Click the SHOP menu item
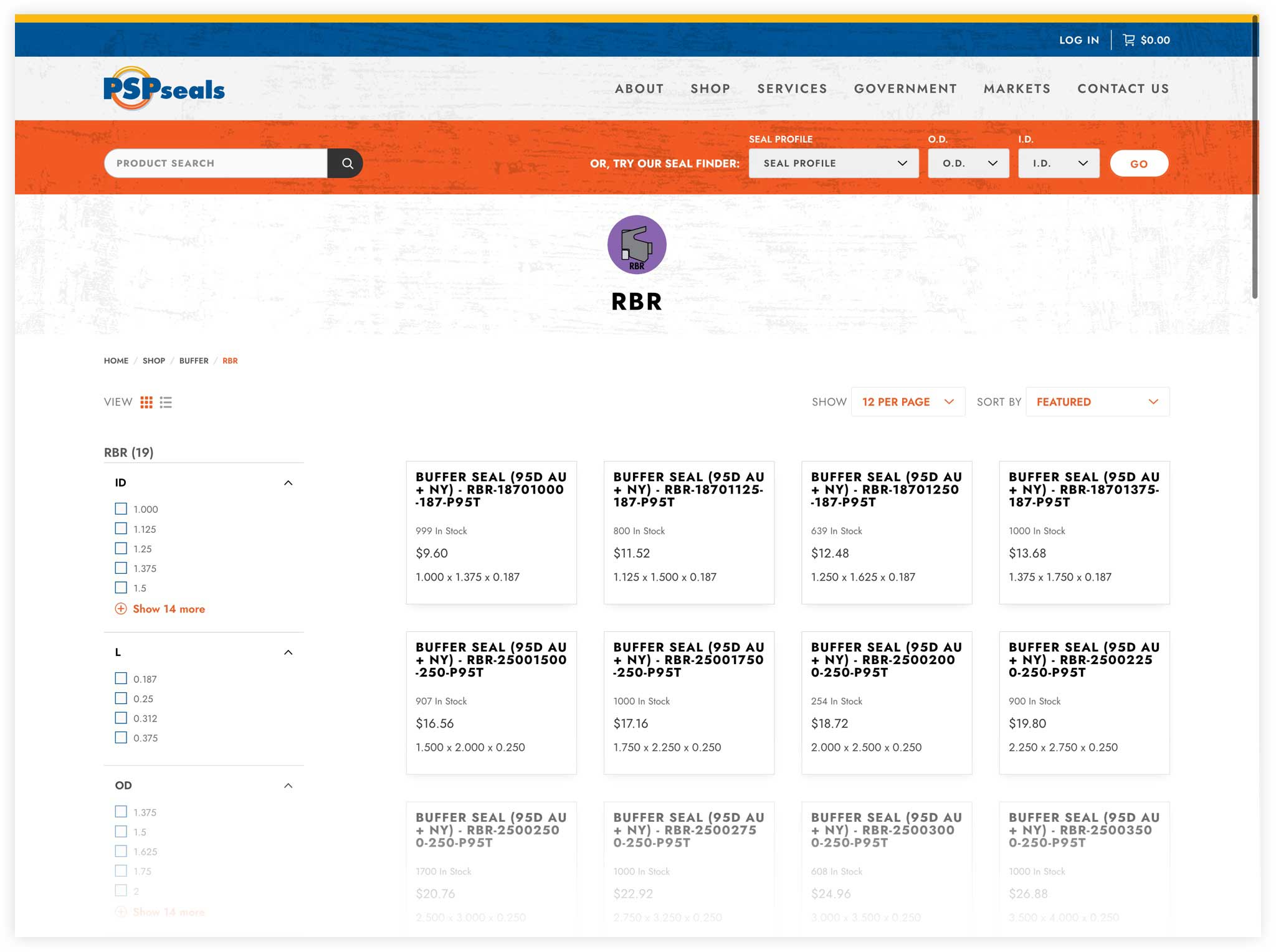Viewport: 1276px width, 952px height. [x=709, y=89]
